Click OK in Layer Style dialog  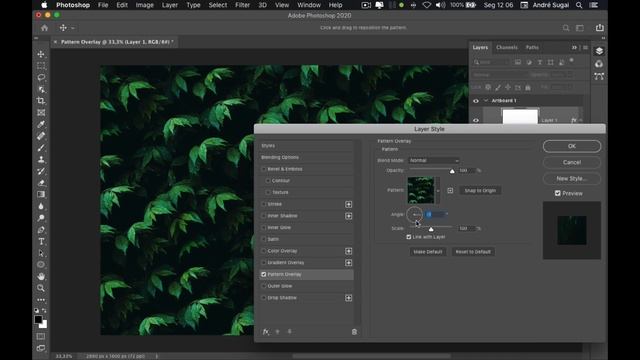coord(572,146)
